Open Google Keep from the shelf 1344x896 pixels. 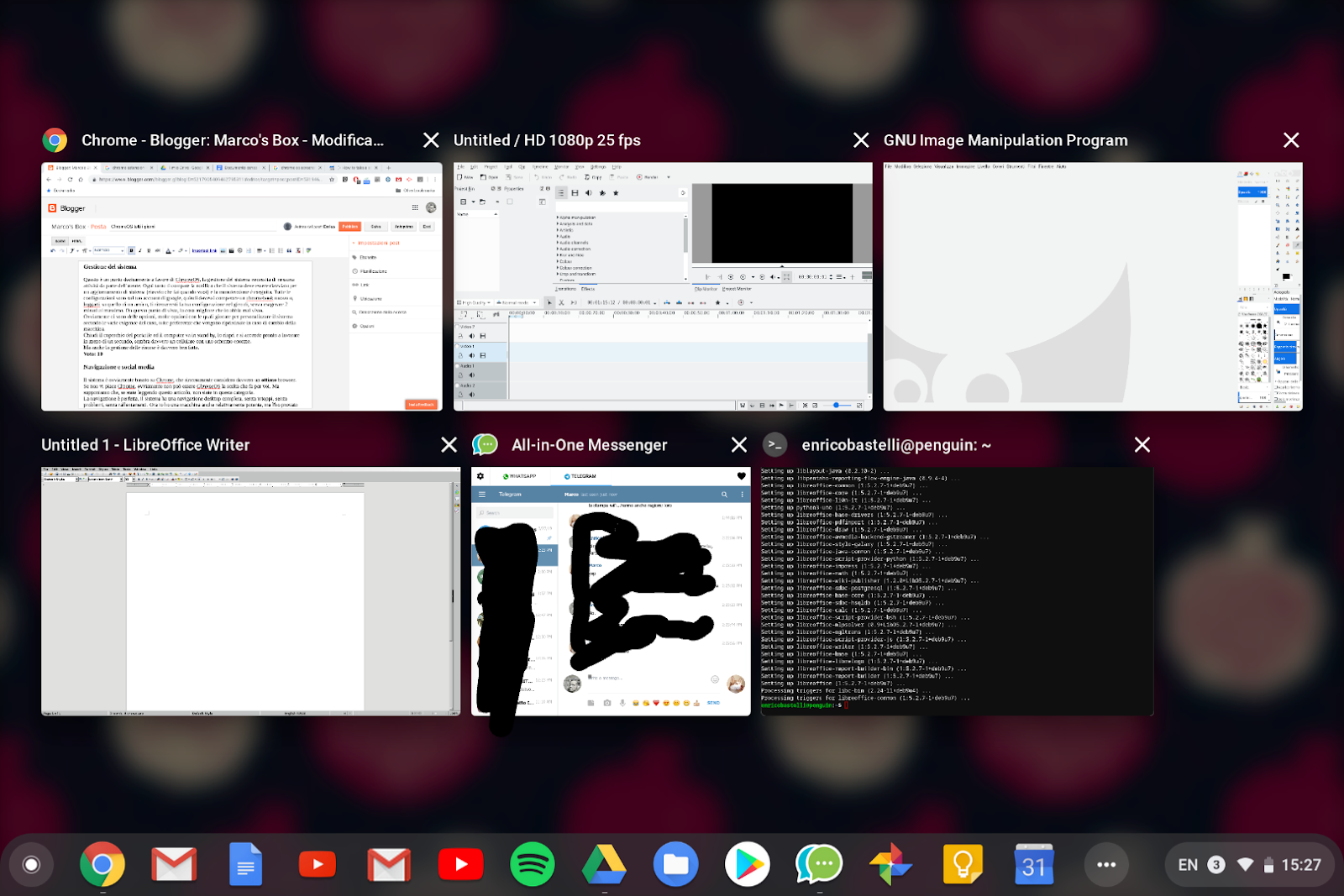click(x=963, y=864)
